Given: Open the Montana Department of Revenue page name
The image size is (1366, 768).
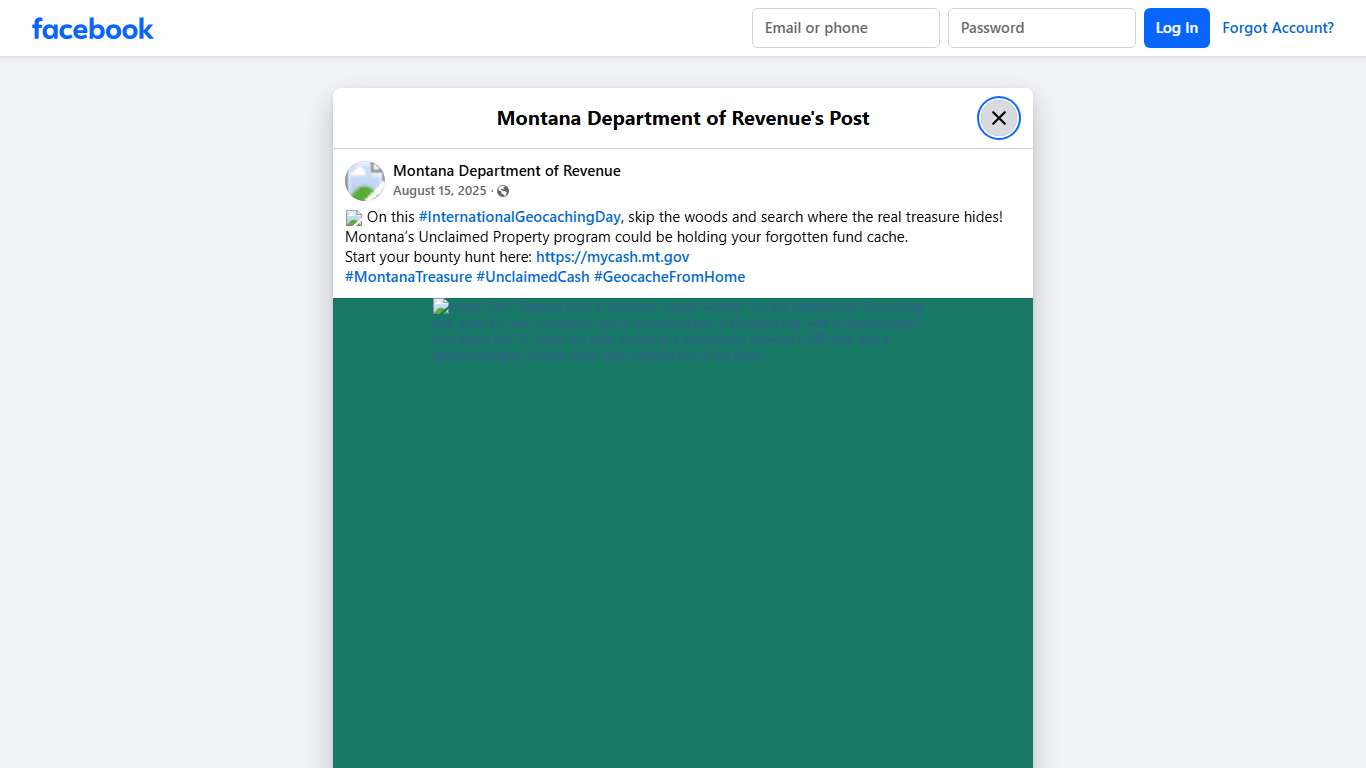Looking at the screenshot, I should point(507,170).
